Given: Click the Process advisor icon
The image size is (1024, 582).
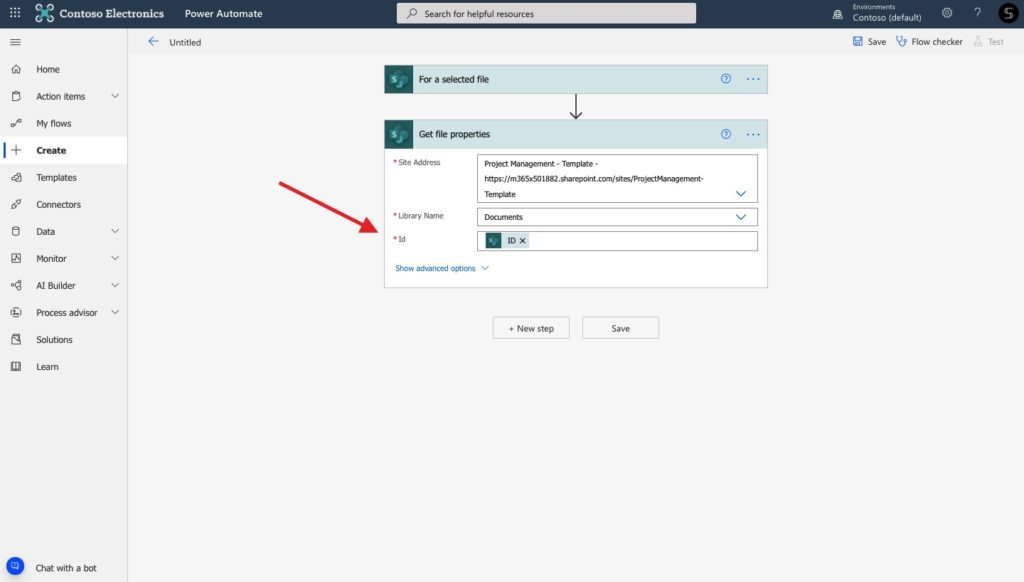Looking at the screenshot, I should 16,312.
